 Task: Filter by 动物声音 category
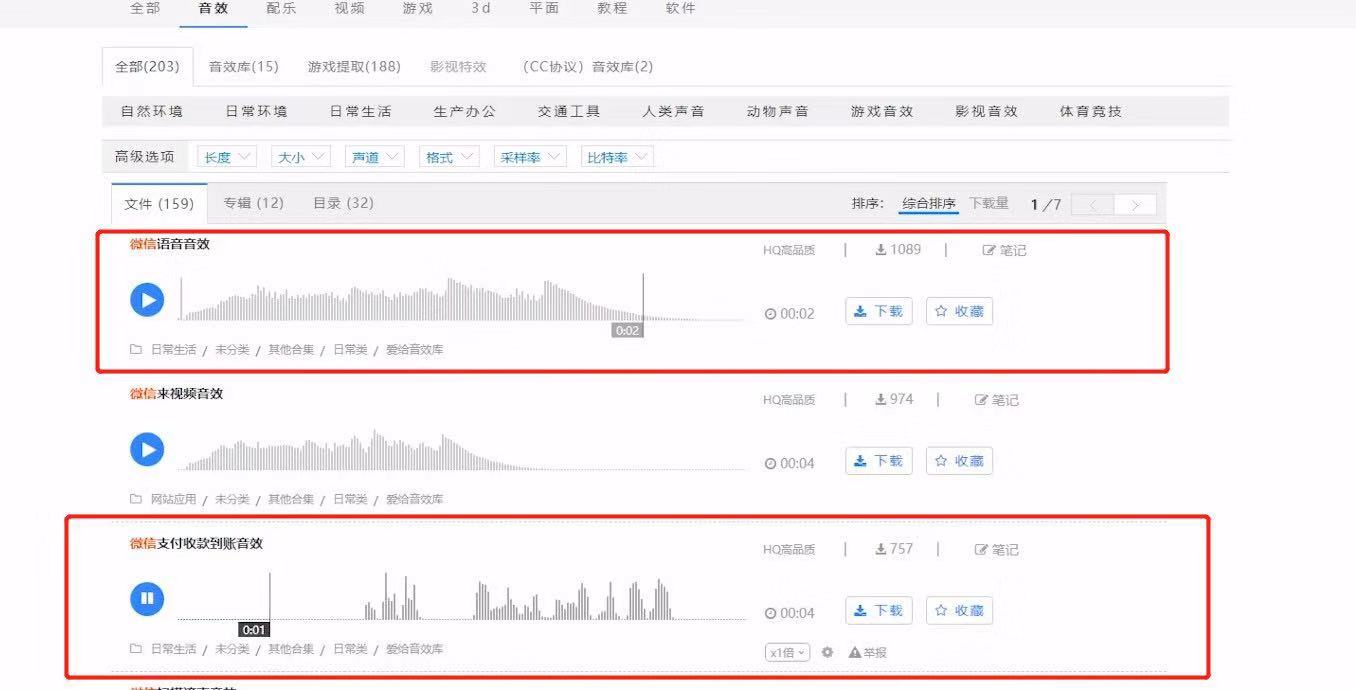coord(777,111)
